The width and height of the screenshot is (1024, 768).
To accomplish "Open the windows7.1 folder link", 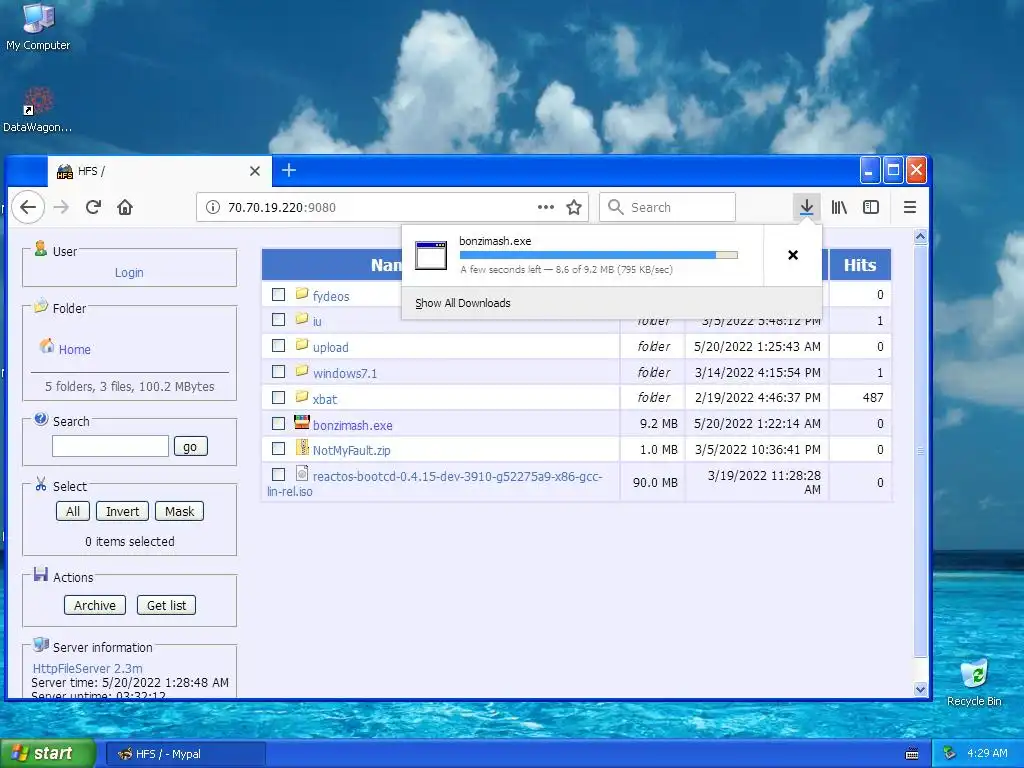I will click(345, 374).
